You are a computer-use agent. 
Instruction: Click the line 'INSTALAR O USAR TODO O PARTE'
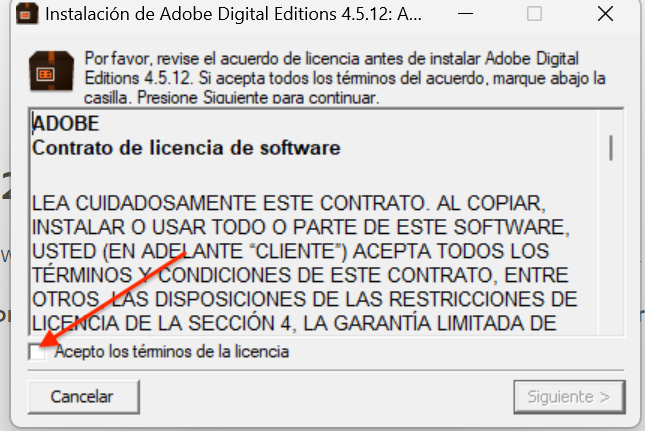tap(301, 227)
